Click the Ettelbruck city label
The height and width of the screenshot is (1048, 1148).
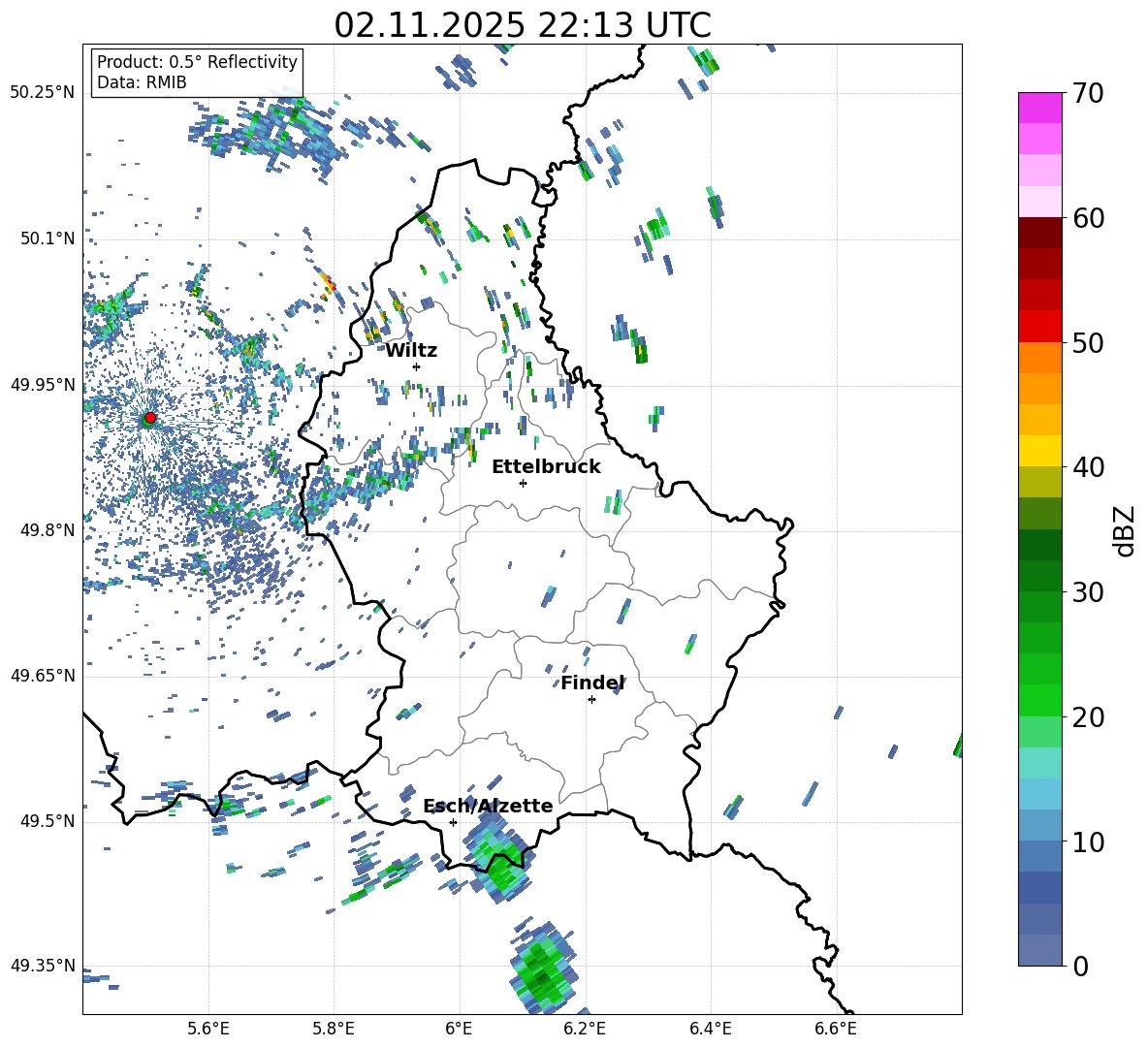[546, 466]
